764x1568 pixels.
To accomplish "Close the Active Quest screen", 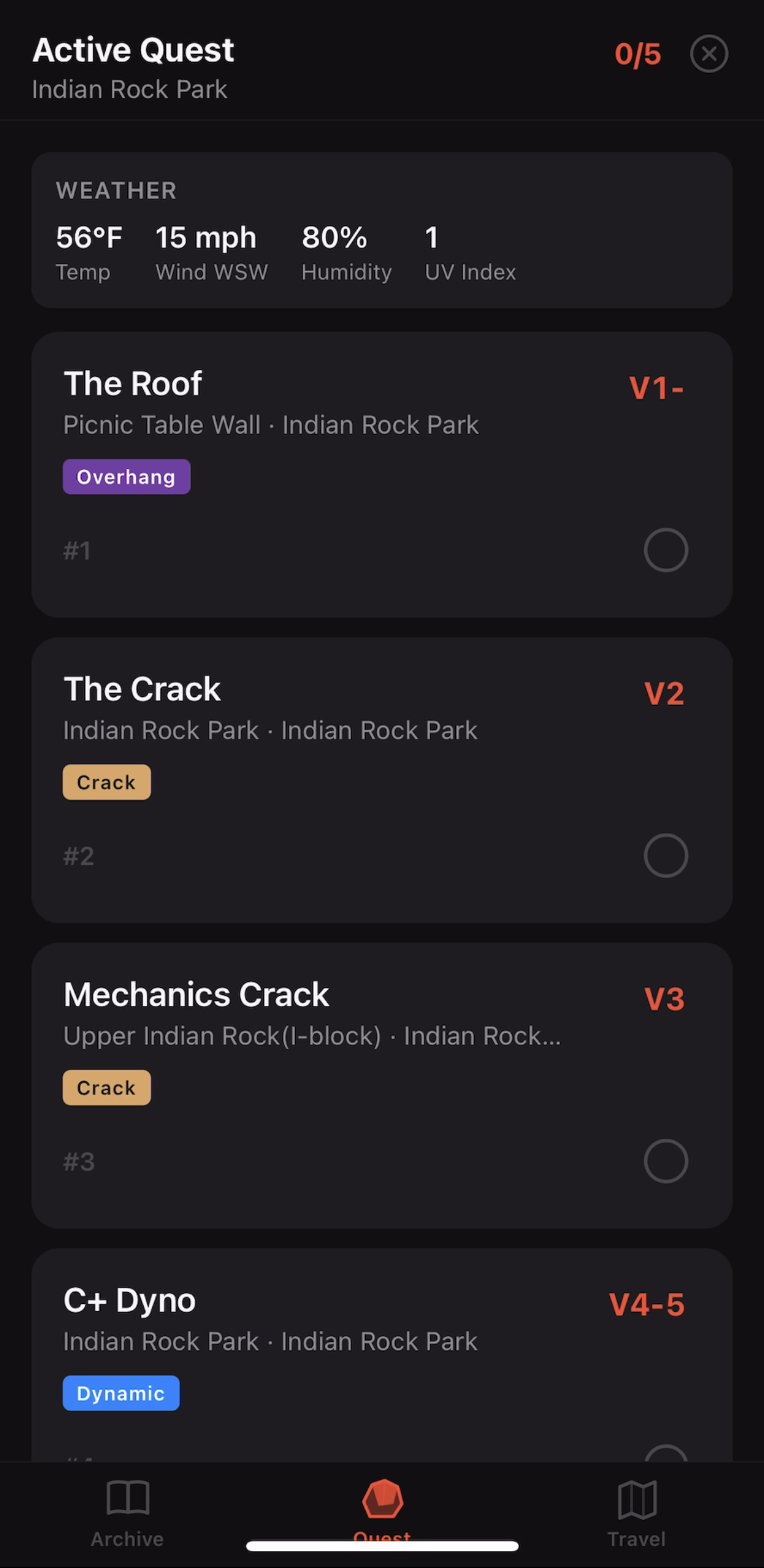I will click(708, 54).
